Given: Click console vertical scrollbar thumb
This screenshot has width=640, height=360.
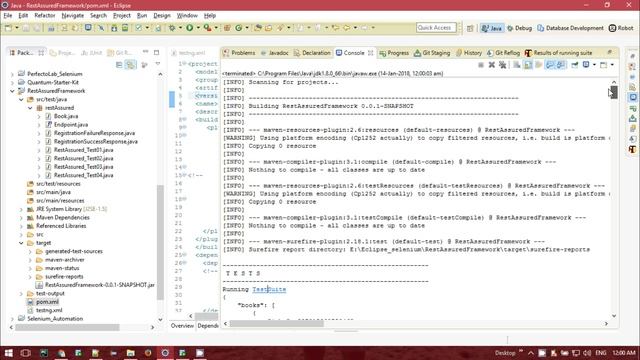Looking at the screenshot, I should click(x=614, y=92).
